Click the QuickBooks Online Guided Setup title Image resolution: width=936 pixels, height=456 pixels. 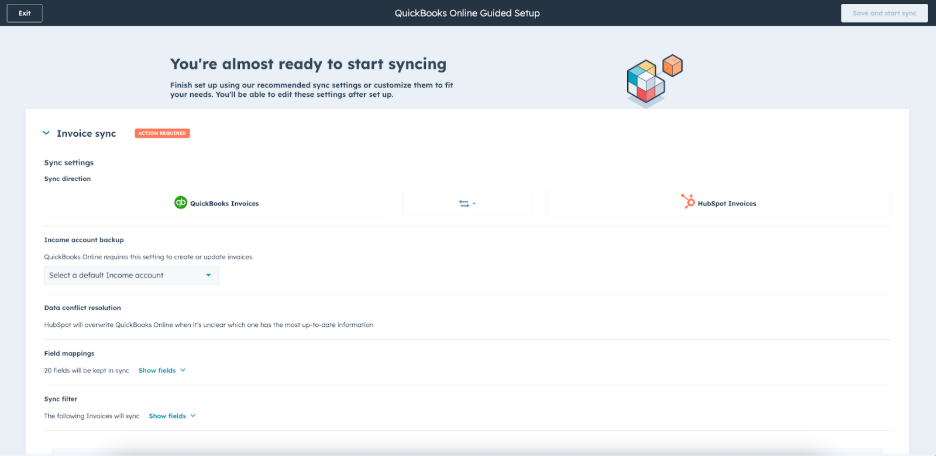coord(467,13)
